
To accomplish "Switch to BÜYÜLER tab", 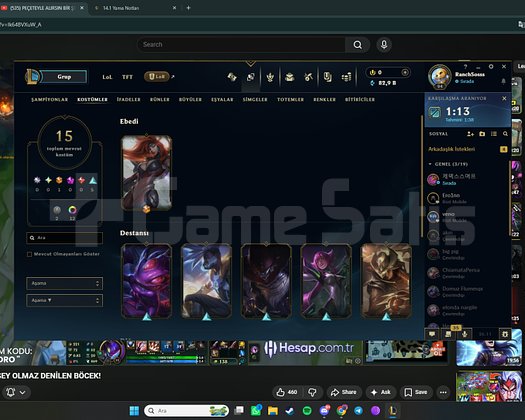I will pos(190,99).
